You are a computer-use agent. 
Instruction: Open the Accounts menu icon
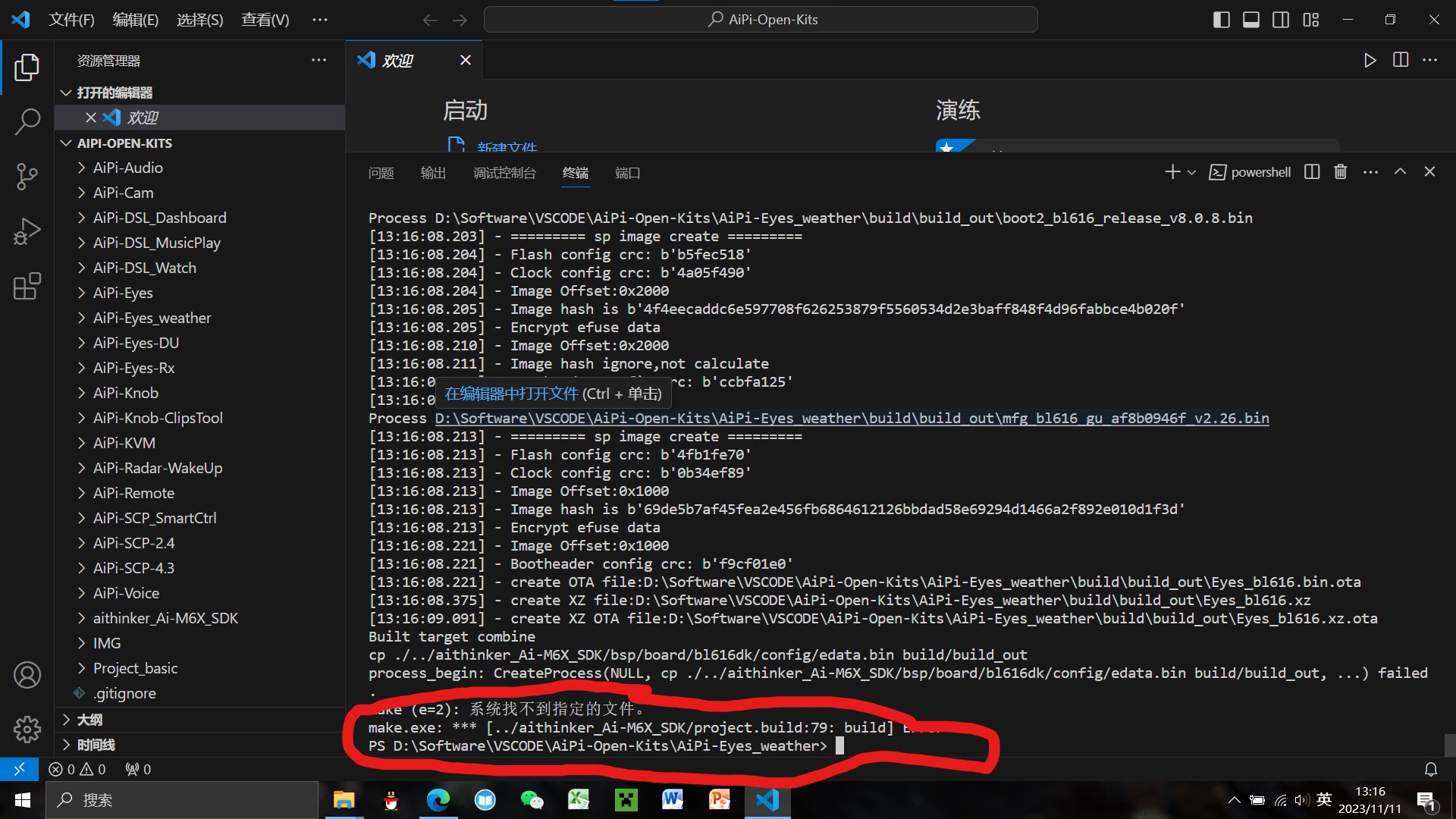point(27,675)
